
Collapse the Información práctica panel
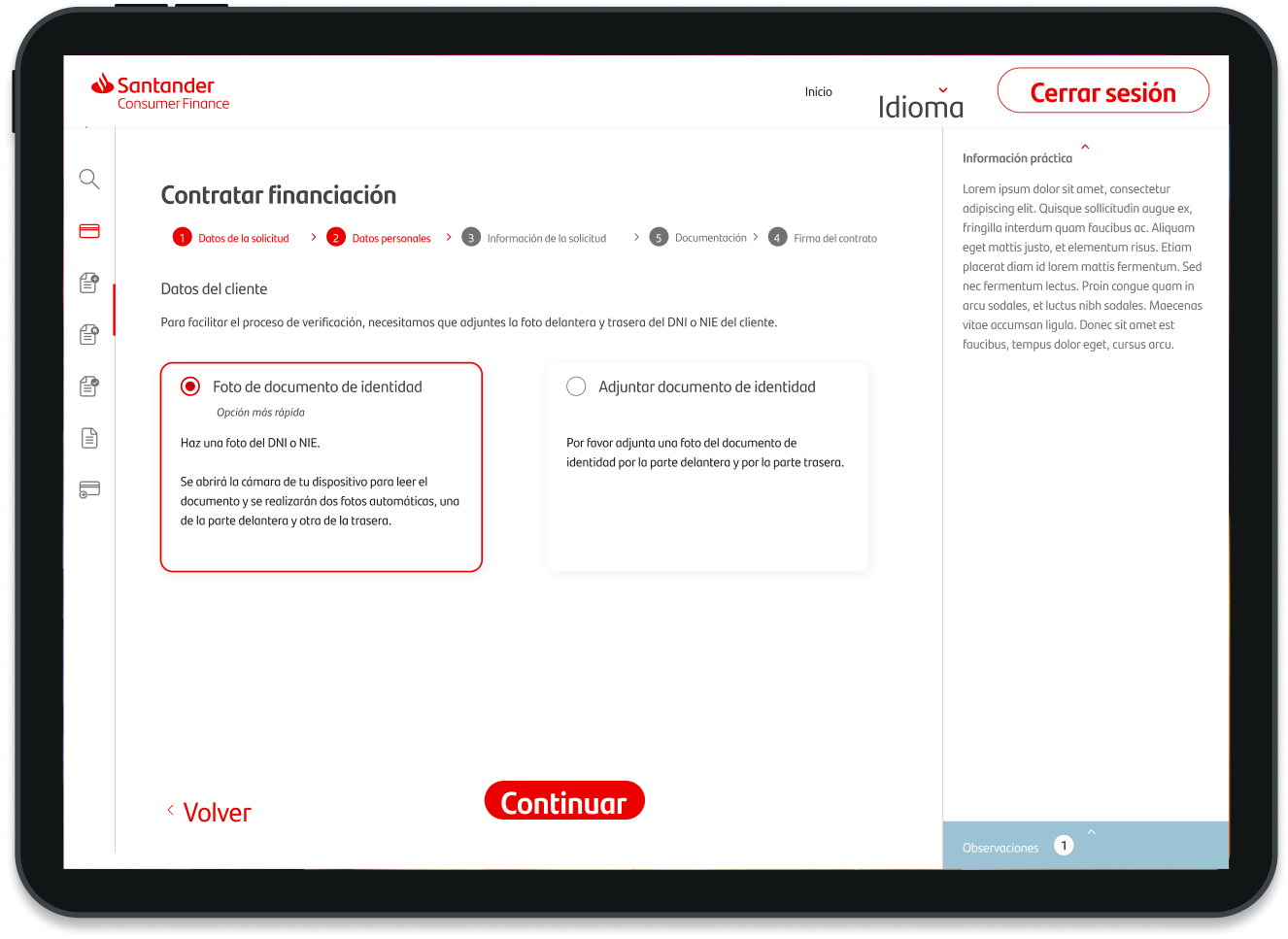[1085, 147]
